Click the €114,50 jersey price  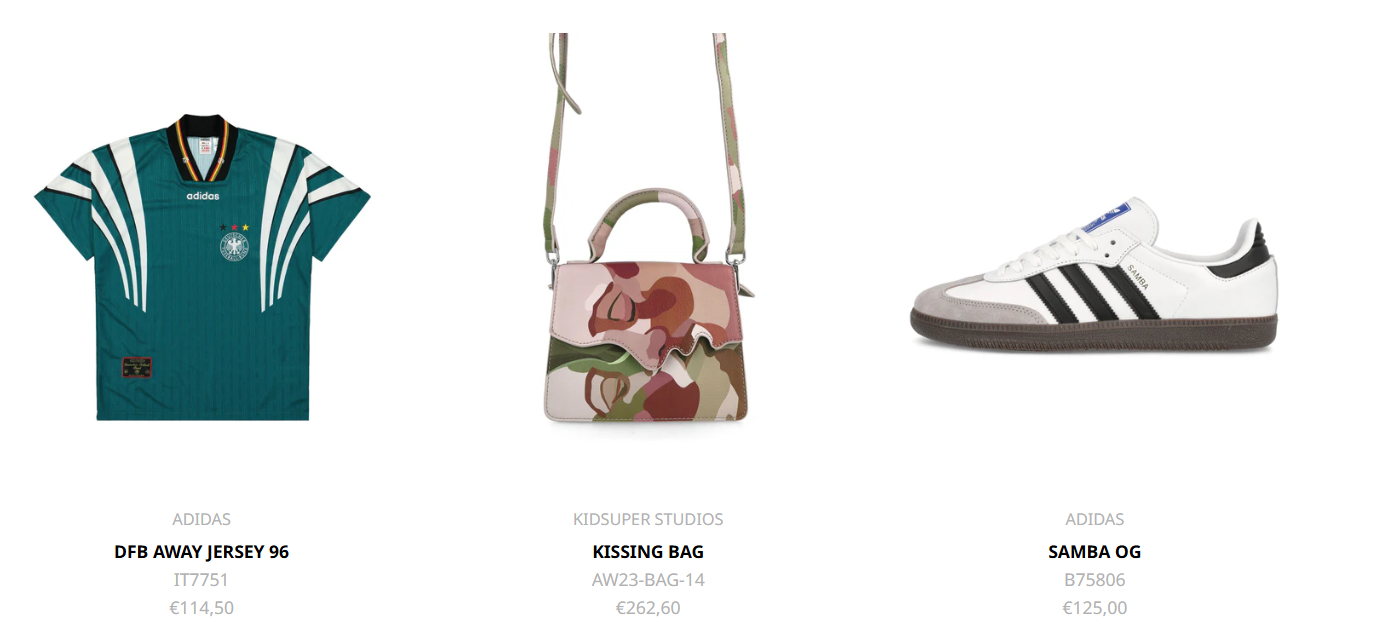pos(202,608)
